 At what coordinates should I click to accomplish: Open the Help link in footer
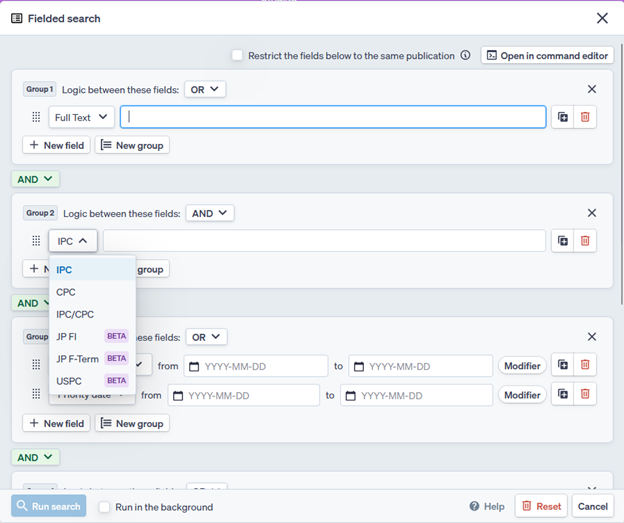click(x=487, y=507)
